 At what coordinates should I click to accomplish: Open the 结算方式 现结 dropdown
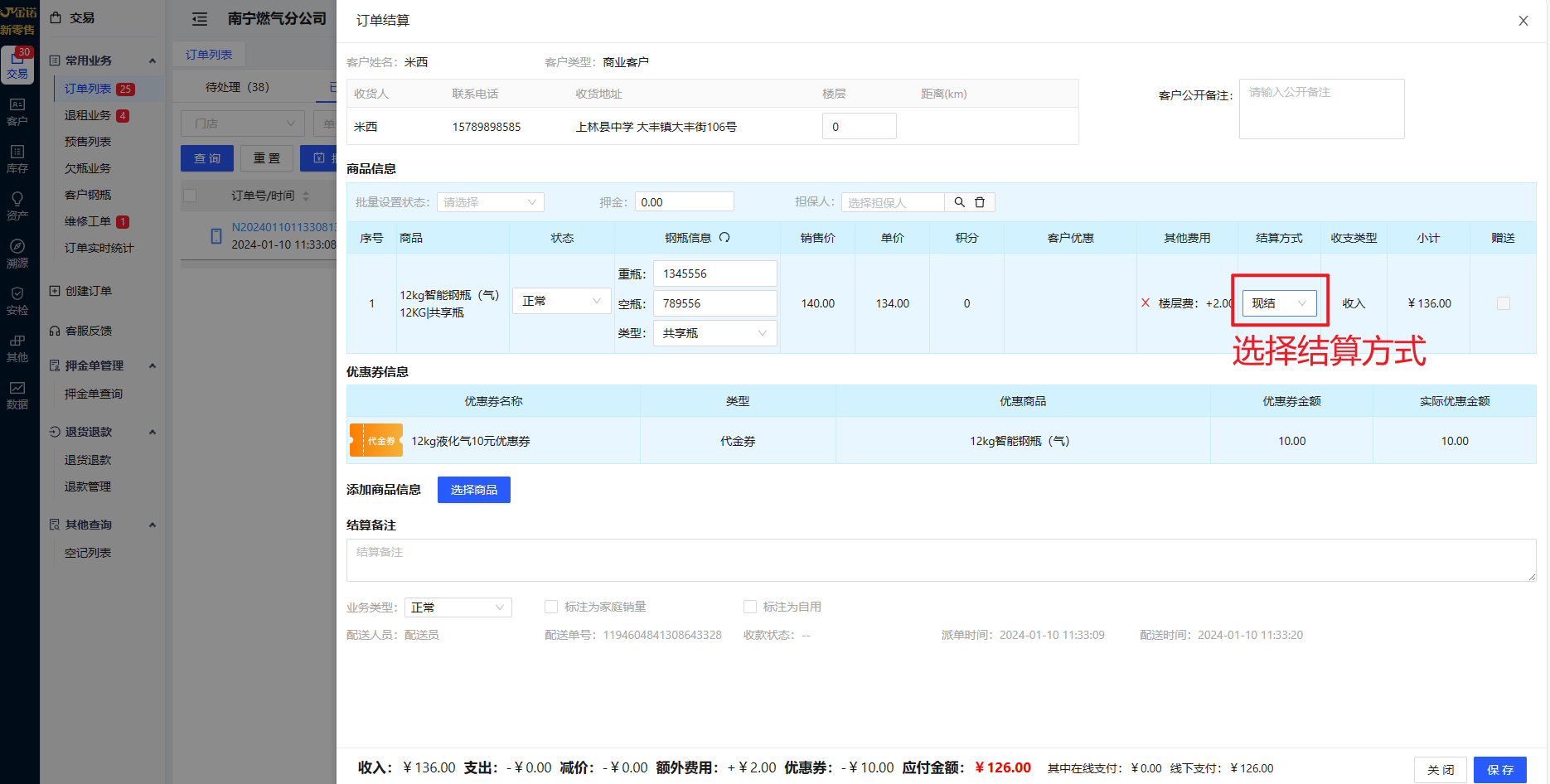coord(1280,303)
